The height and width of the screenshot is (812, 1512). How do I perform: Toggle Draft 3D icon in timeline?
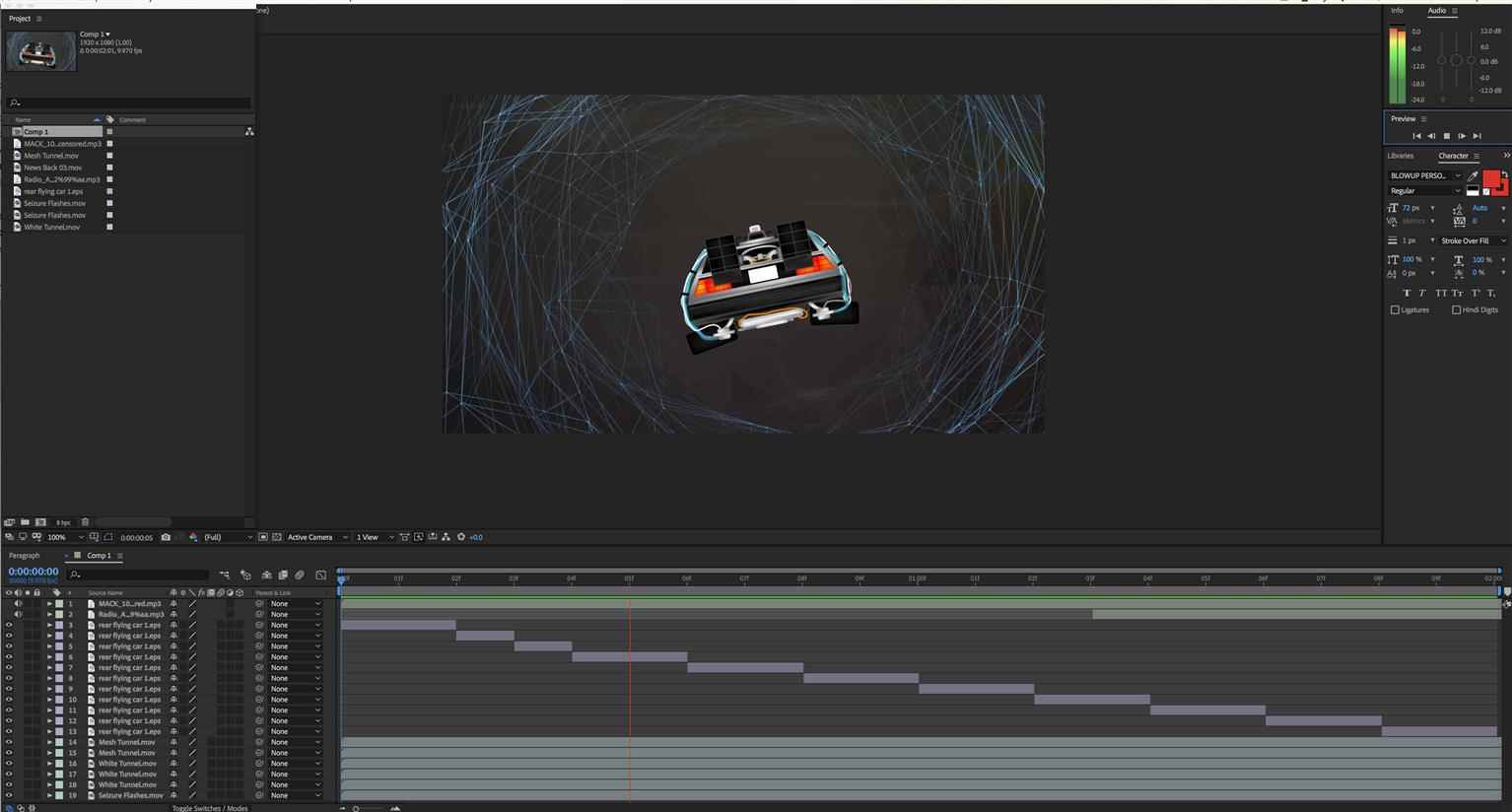tap(245, 575)
